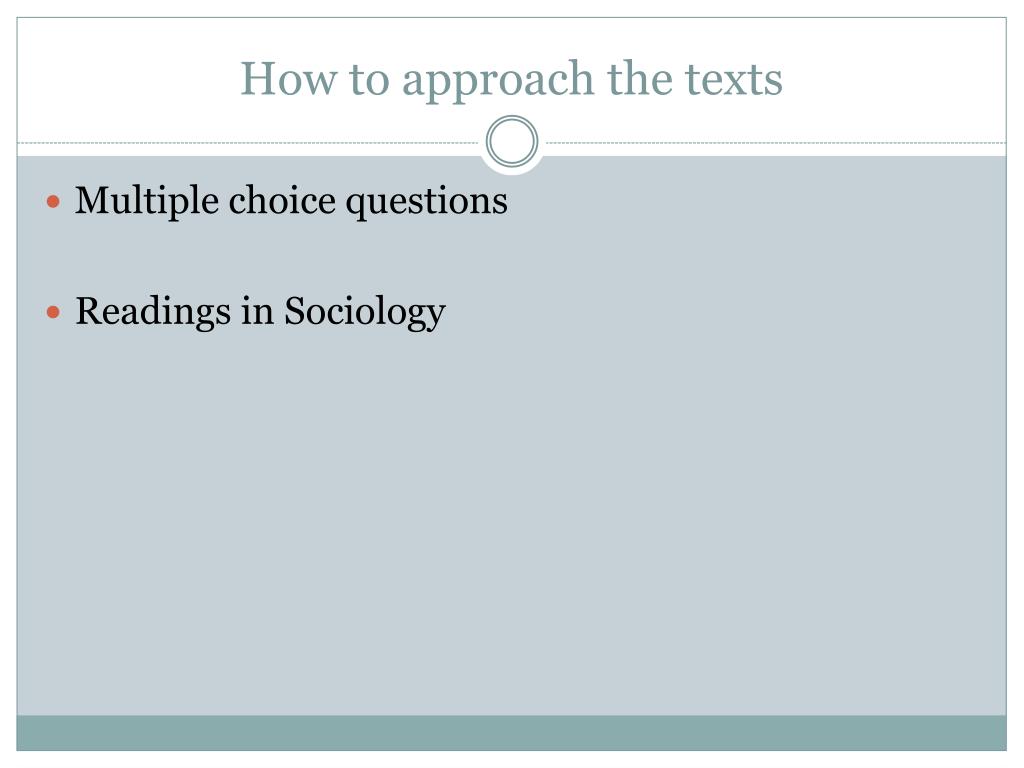Click the orange bullet before Readings in Sociology

coord(54,312)
